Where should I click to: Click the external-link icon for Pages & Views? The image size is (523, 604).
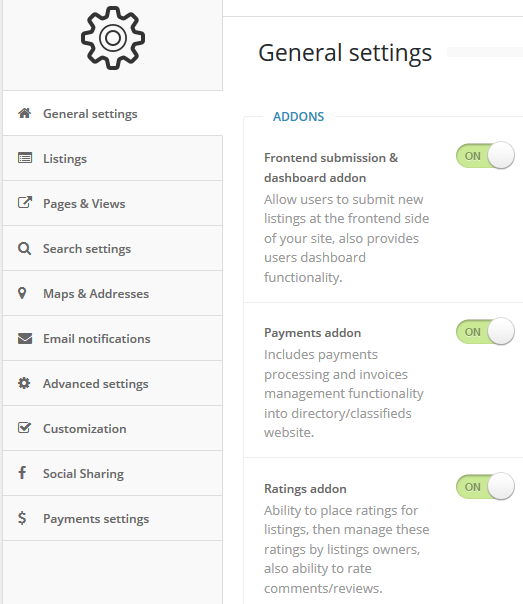pyautogui.click(x=25, y=203)
